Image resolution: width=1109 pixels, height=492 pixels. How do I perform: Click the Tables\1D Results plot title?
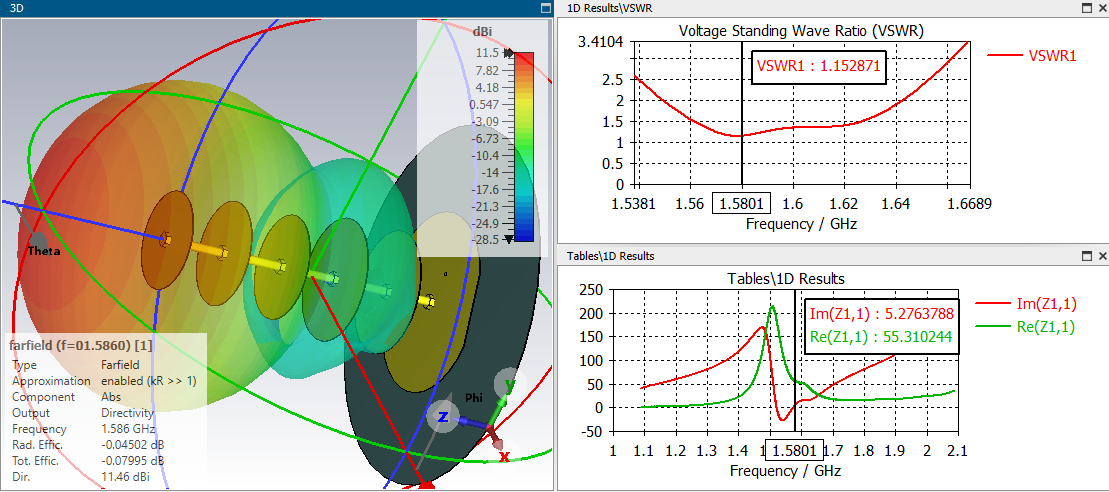786,279
